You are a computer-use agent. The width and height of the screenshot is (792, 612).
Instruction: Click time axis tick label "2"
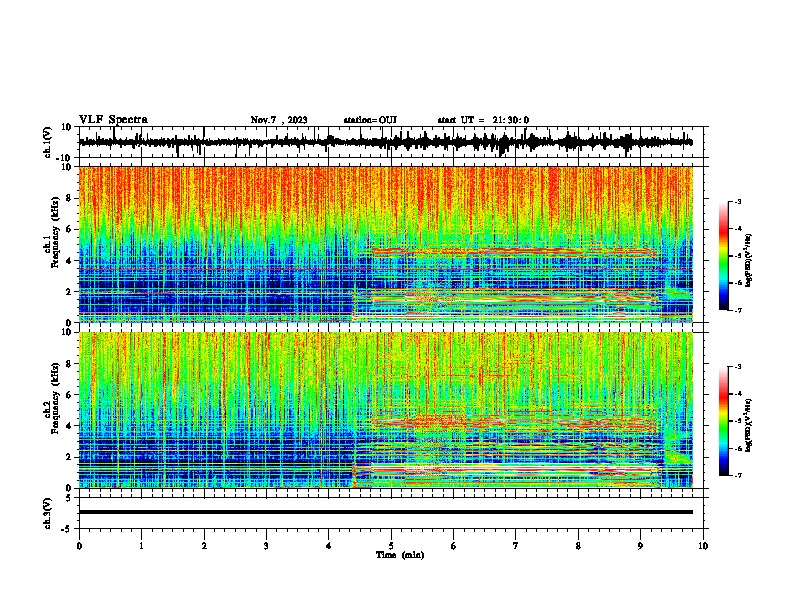[204, 546]
